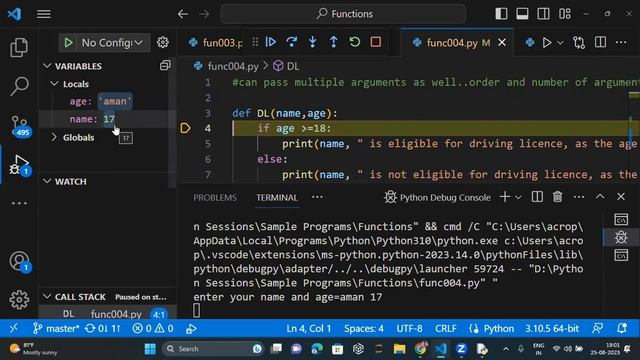
Task: Run Python file with editor play button
Action: pyautogui.click(x=547, y=42)
